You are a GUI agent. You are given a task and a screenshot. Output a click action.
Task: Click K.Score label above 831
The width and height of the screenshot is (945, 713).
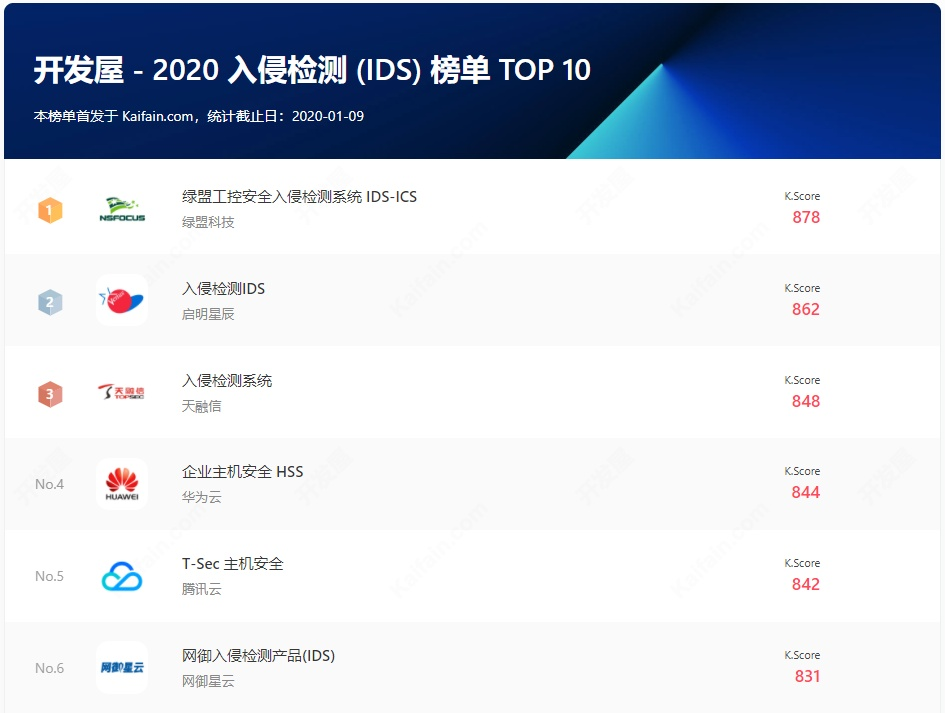click(x=802, y=655)
